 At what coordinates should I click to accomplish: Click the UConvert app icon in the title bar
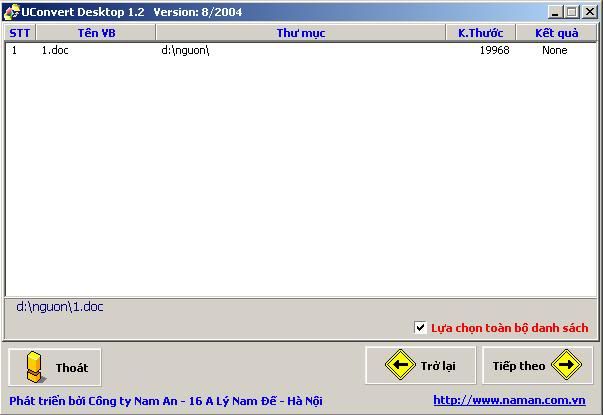[x=11, y=12]
